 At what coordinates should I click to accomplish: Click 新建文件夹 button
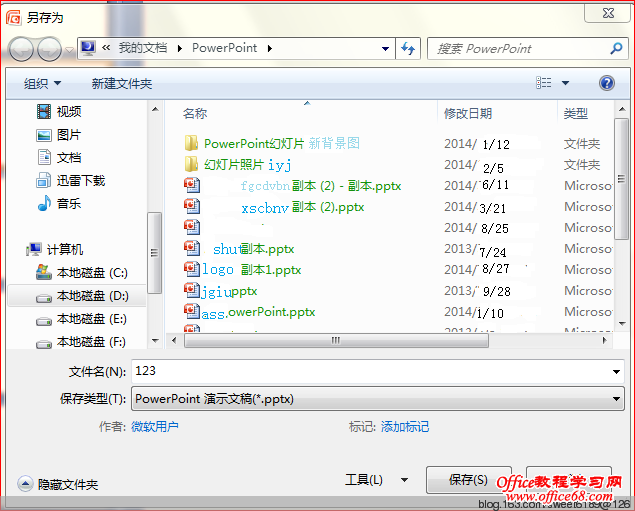pyautogui.click(x=121, y=83)
